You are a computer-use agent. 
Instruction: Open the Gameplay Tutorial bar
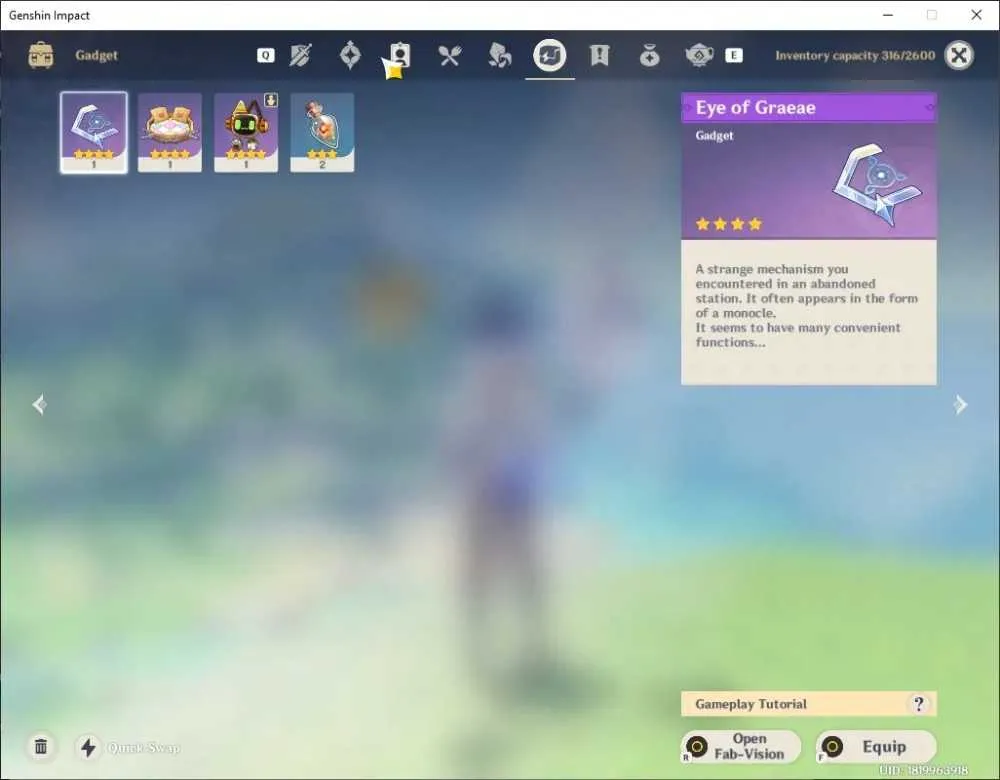(809, 703)
